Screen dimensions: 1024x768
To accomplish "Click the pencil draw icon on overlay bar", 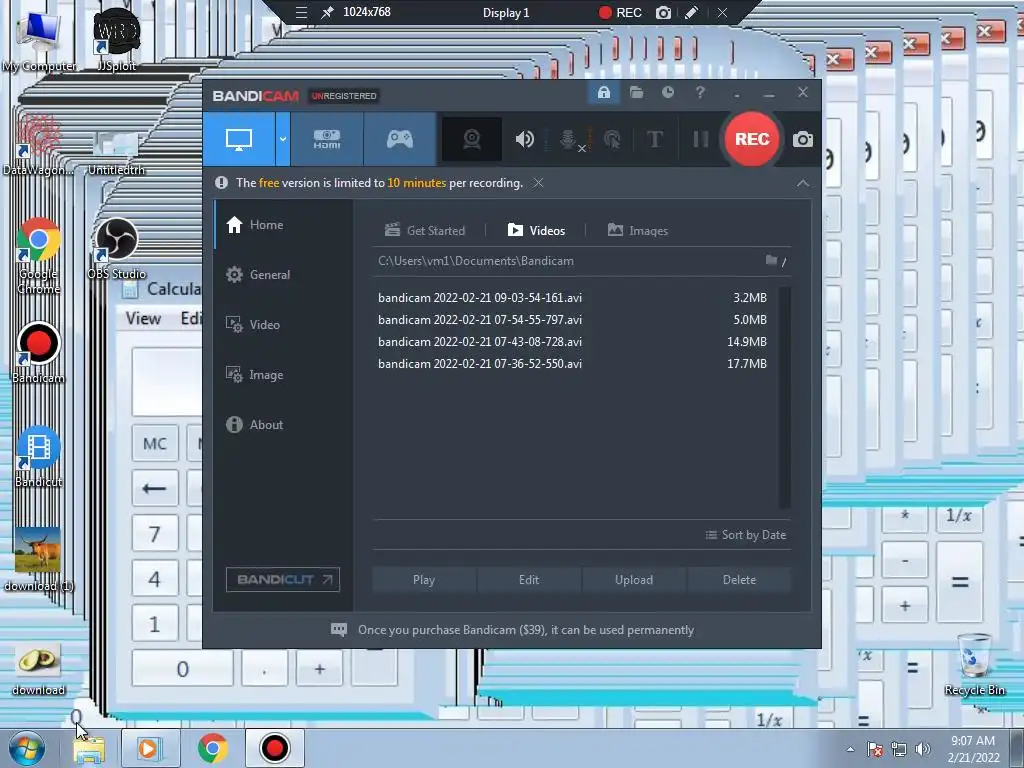I will coord(692,12).
